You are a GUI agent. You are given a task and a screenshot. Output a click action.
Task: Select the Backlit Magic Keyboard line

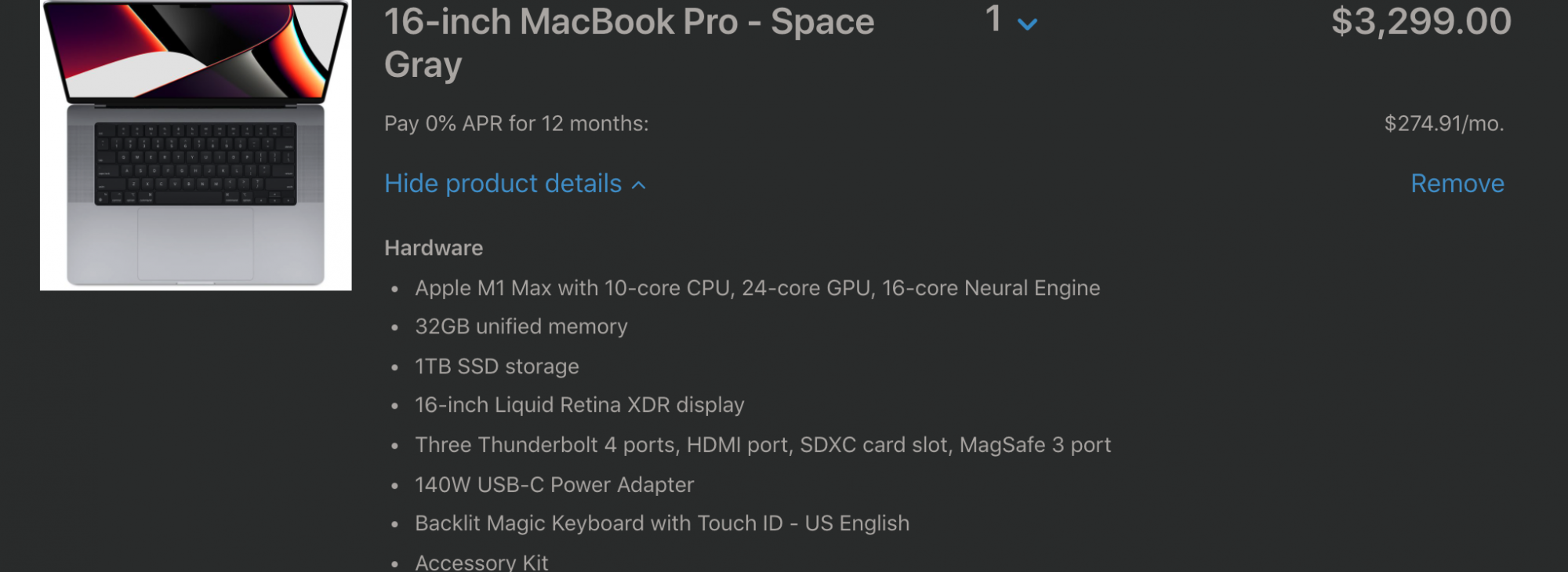tap(662, 523)
